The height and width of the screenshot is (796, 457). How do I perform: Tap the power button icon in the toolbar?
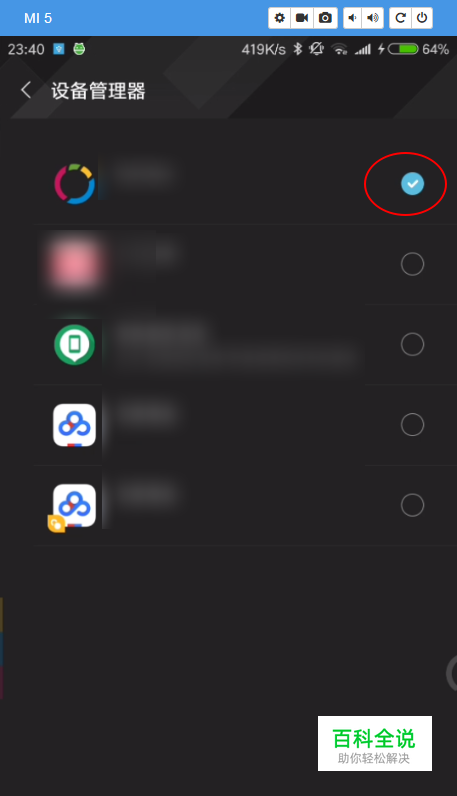(x=422, y=18)
